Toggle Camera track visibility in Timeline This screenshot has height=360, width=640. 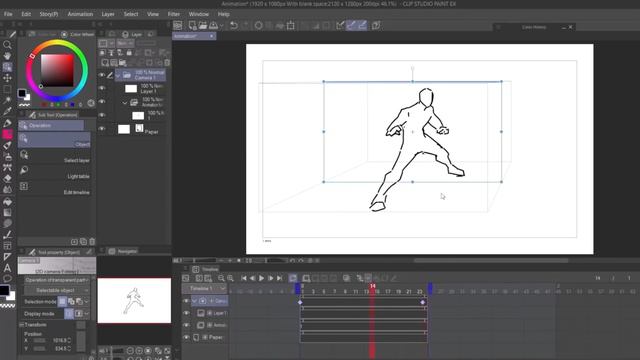coord(187,301)
